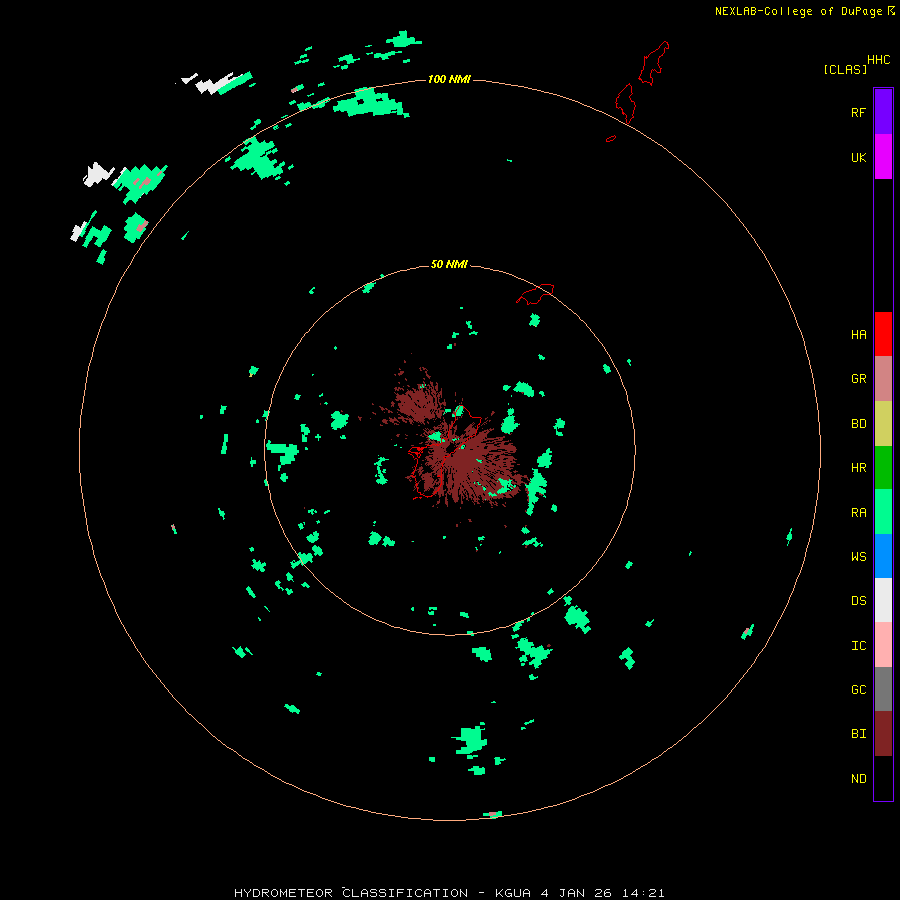Click the 4 JAN 26 date text
This screenshot has height=900, width=900.
click(577, 893)
